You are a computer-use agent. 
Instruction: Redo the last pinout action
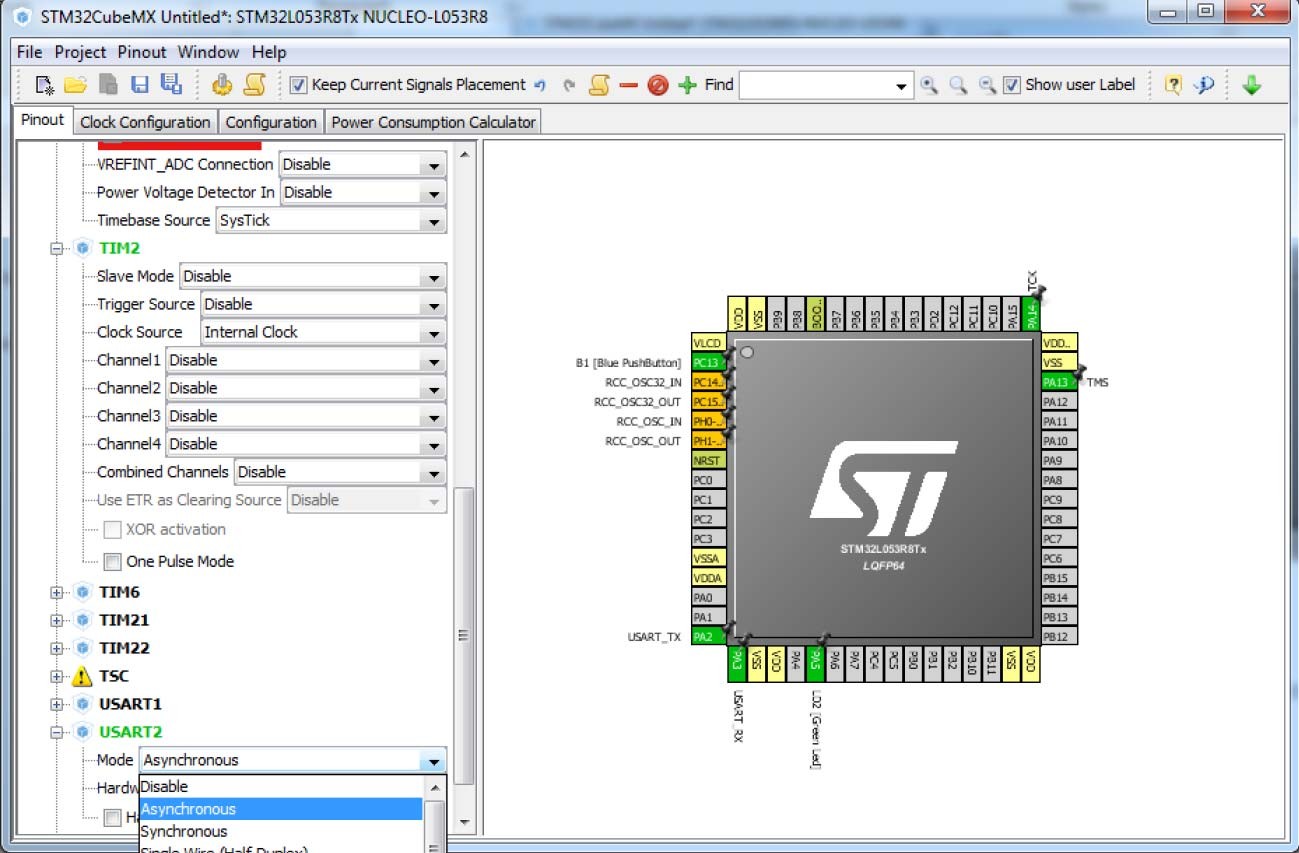coord(569,85)
